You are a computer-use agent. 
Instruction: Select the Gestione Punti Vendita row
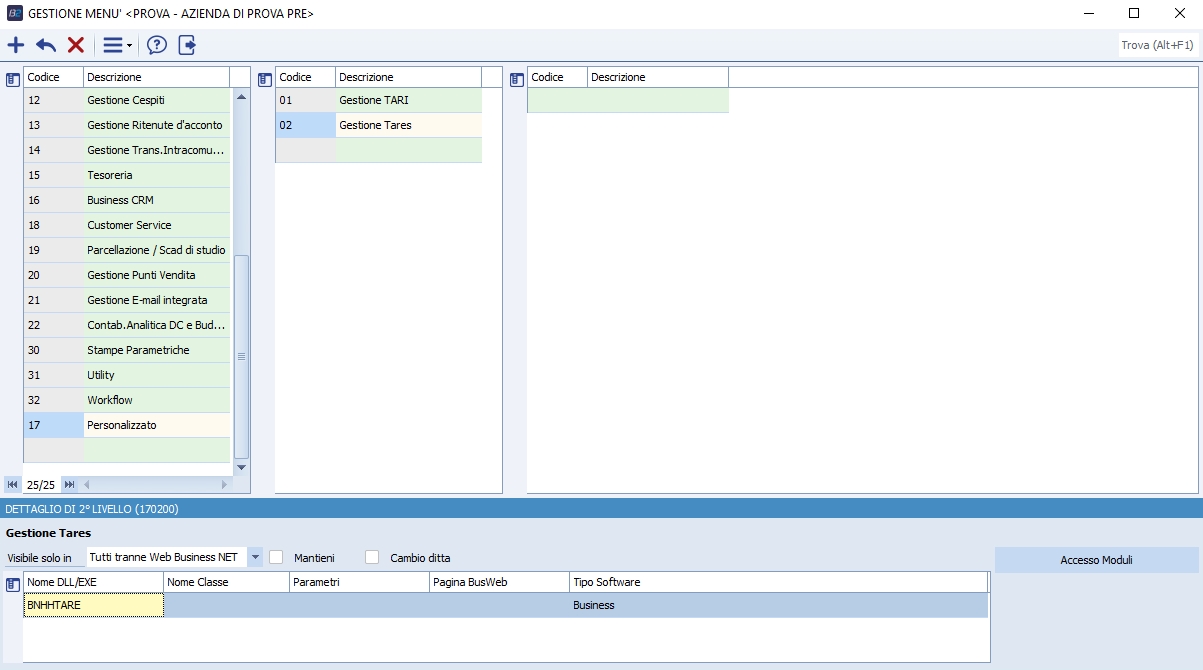(127, 275)
